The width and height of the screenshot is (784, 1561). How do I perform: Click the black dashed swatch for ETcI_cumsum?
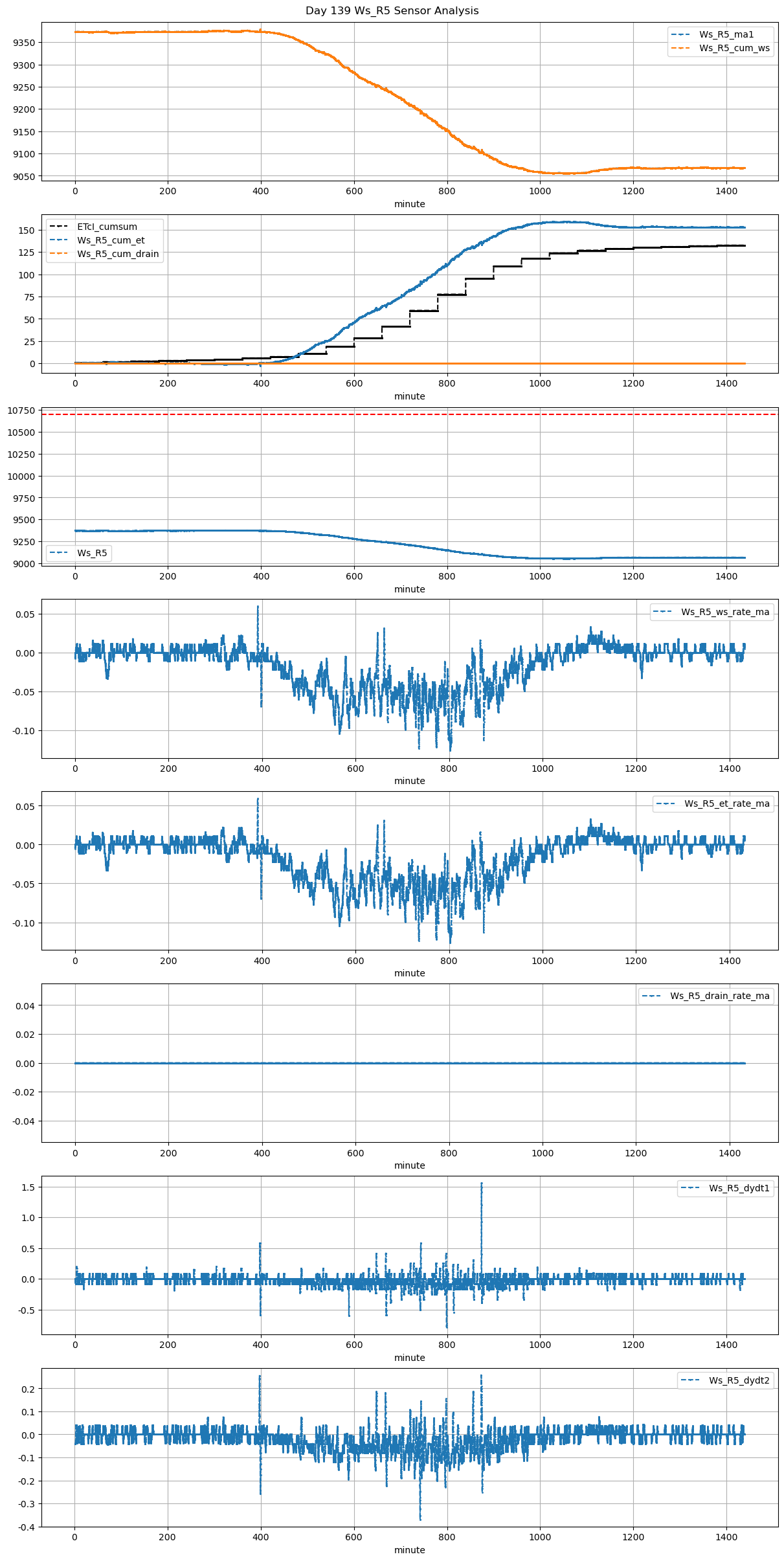tap(59, 227)
